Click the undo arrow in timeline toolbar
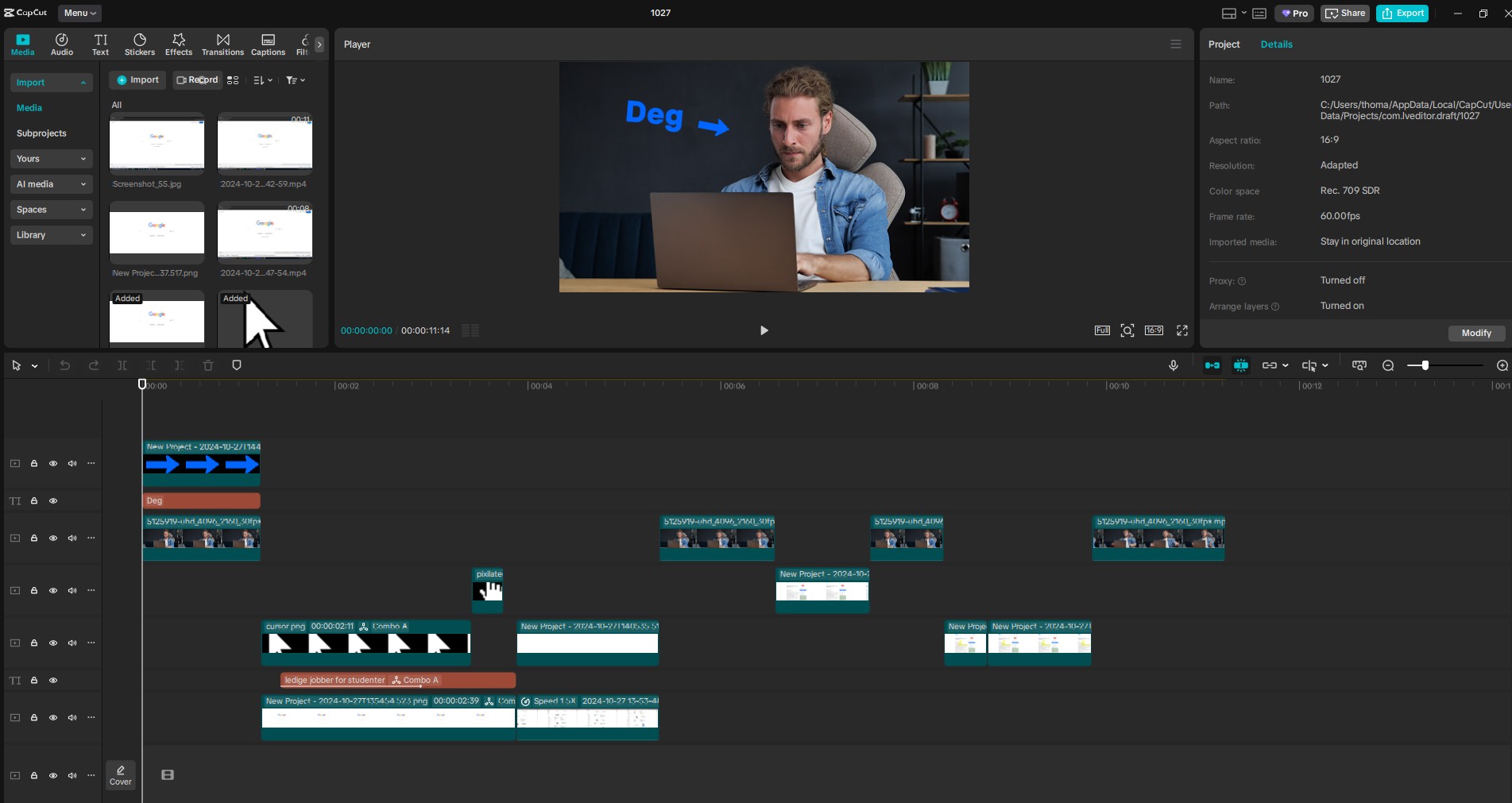The height and width of the screenshot is (803, 1512). [65, 365]
